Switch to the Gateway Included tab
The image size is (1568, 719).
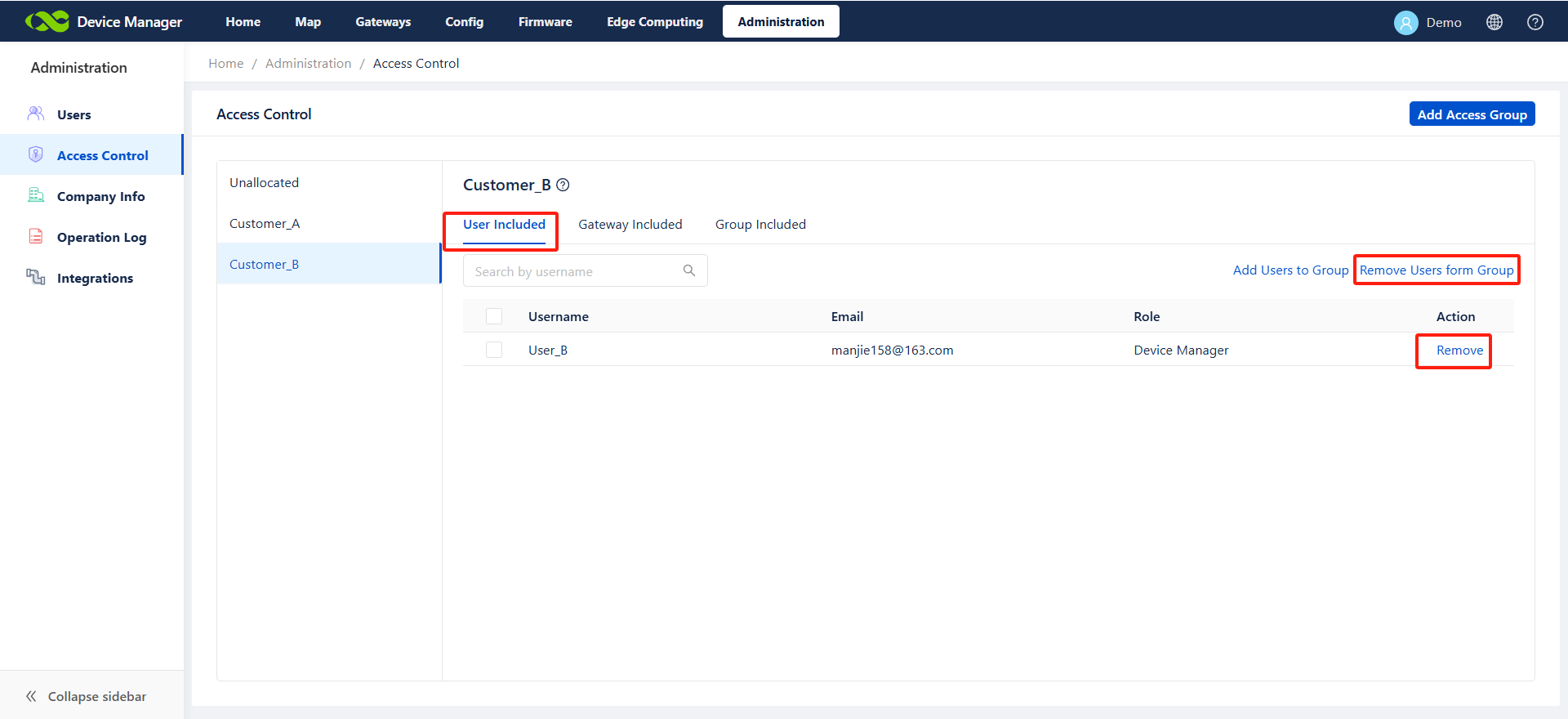point(630,225)
